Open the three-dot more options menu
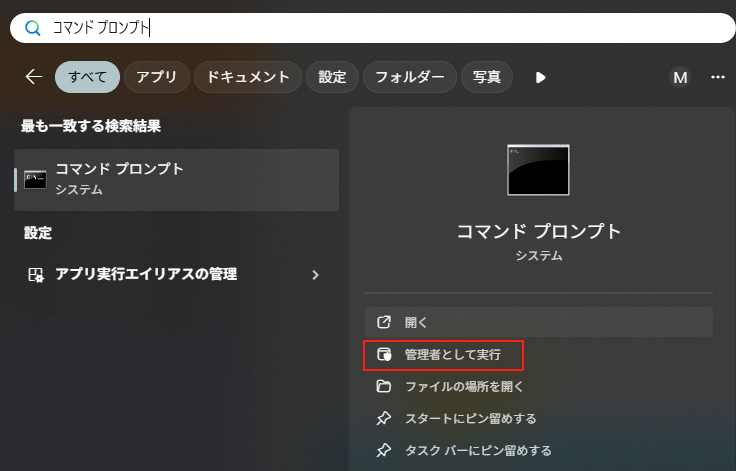Viewport: 736px width, 471px height. pyautogui.click(x=718, y=77)
